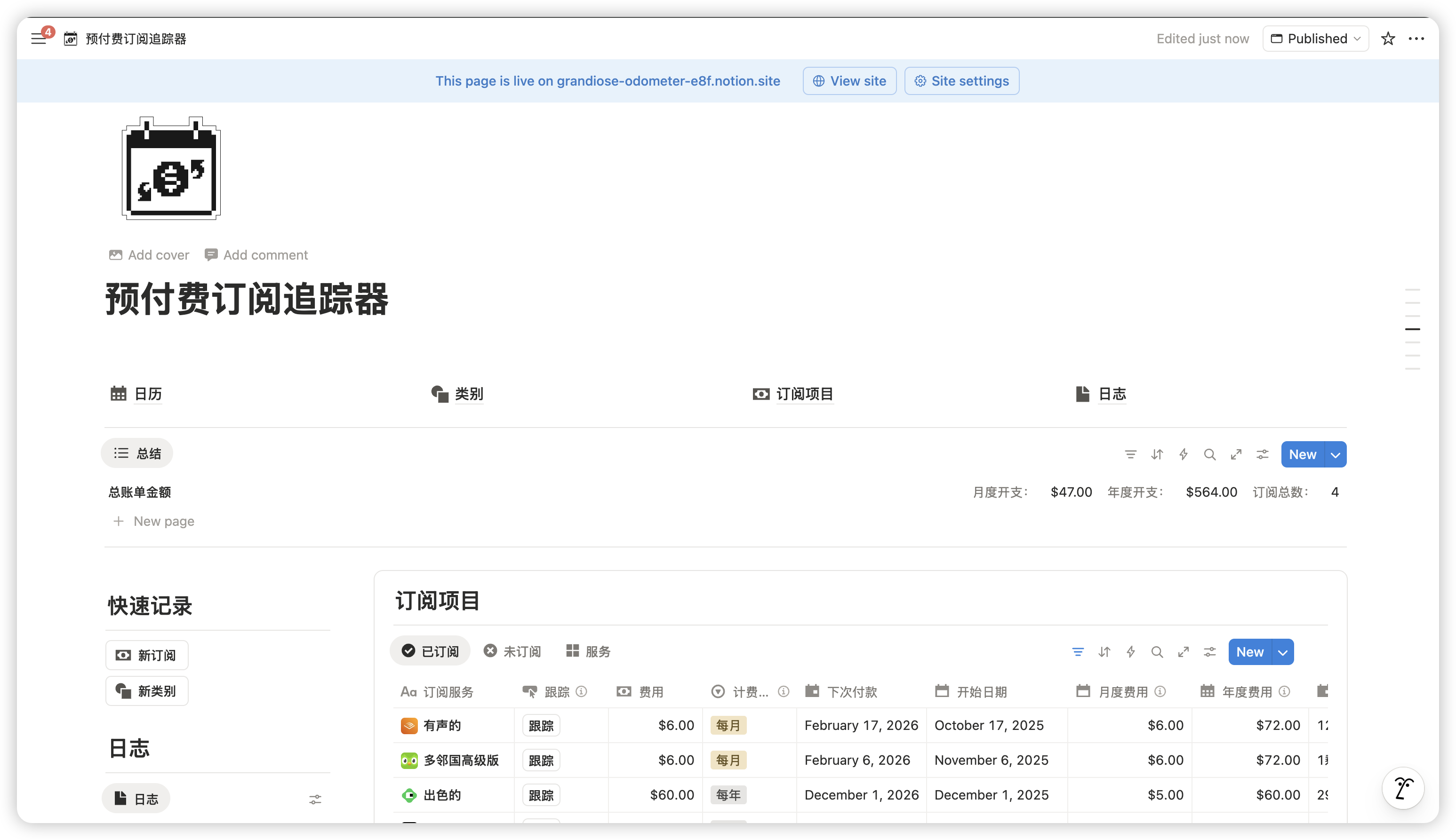1456x840 pixels.
Task: Click Add comment
Action: 256,255
